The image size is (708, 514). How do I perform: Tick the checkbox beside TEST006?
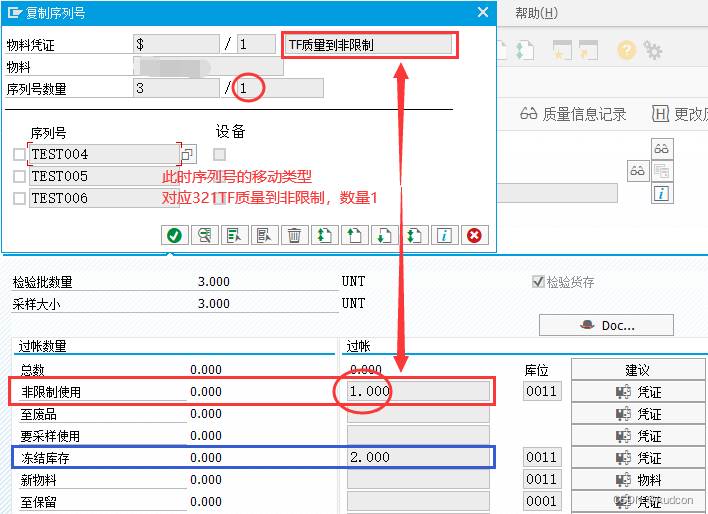[19, 198]
